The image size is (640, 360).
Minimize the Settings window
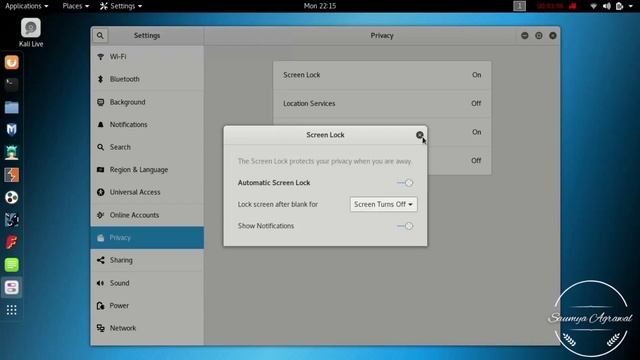[x=524, y=36]
